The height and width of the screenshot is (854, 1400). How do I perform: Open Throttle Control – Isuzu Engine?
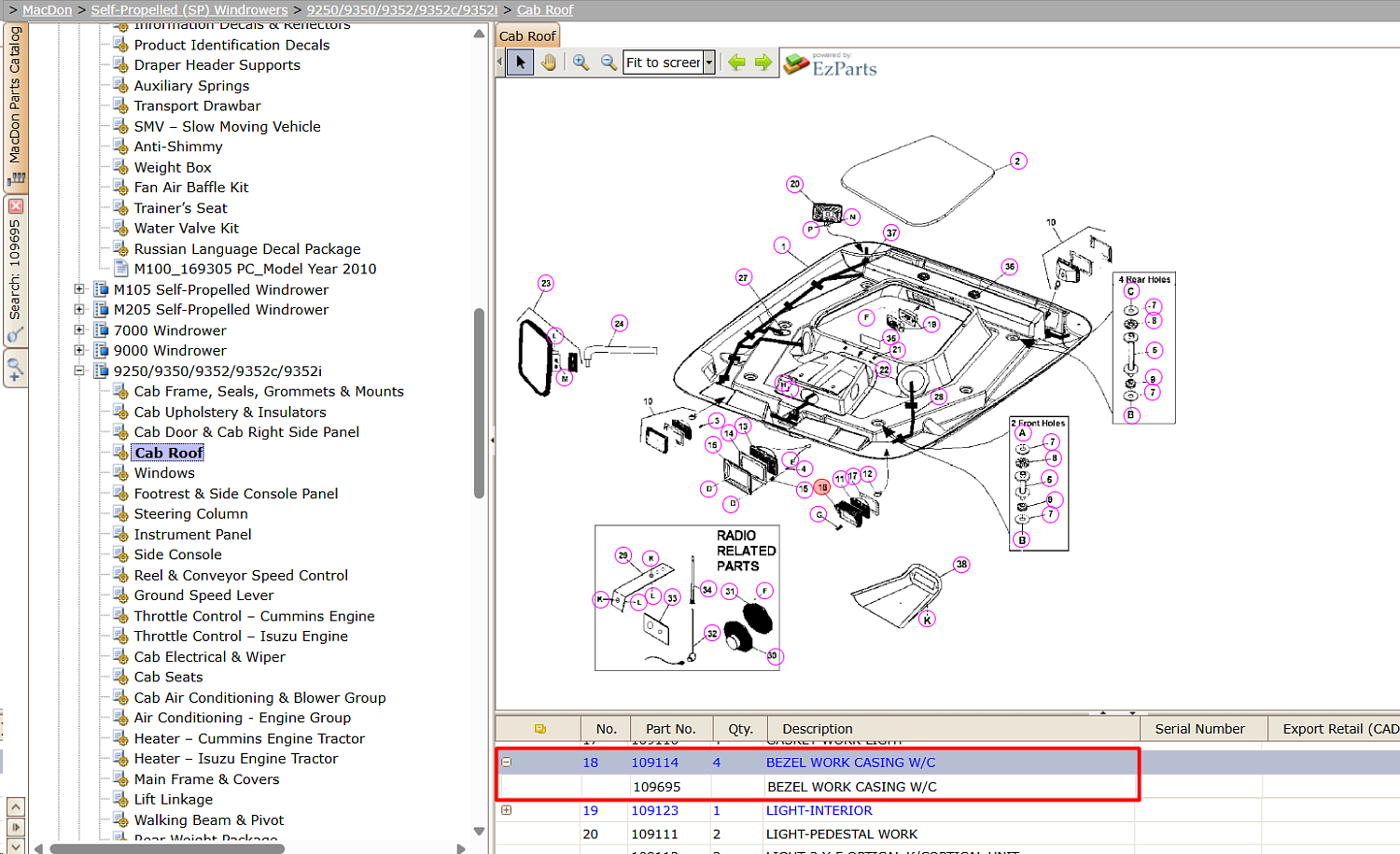pyautogui.click(x=241, y=637)
